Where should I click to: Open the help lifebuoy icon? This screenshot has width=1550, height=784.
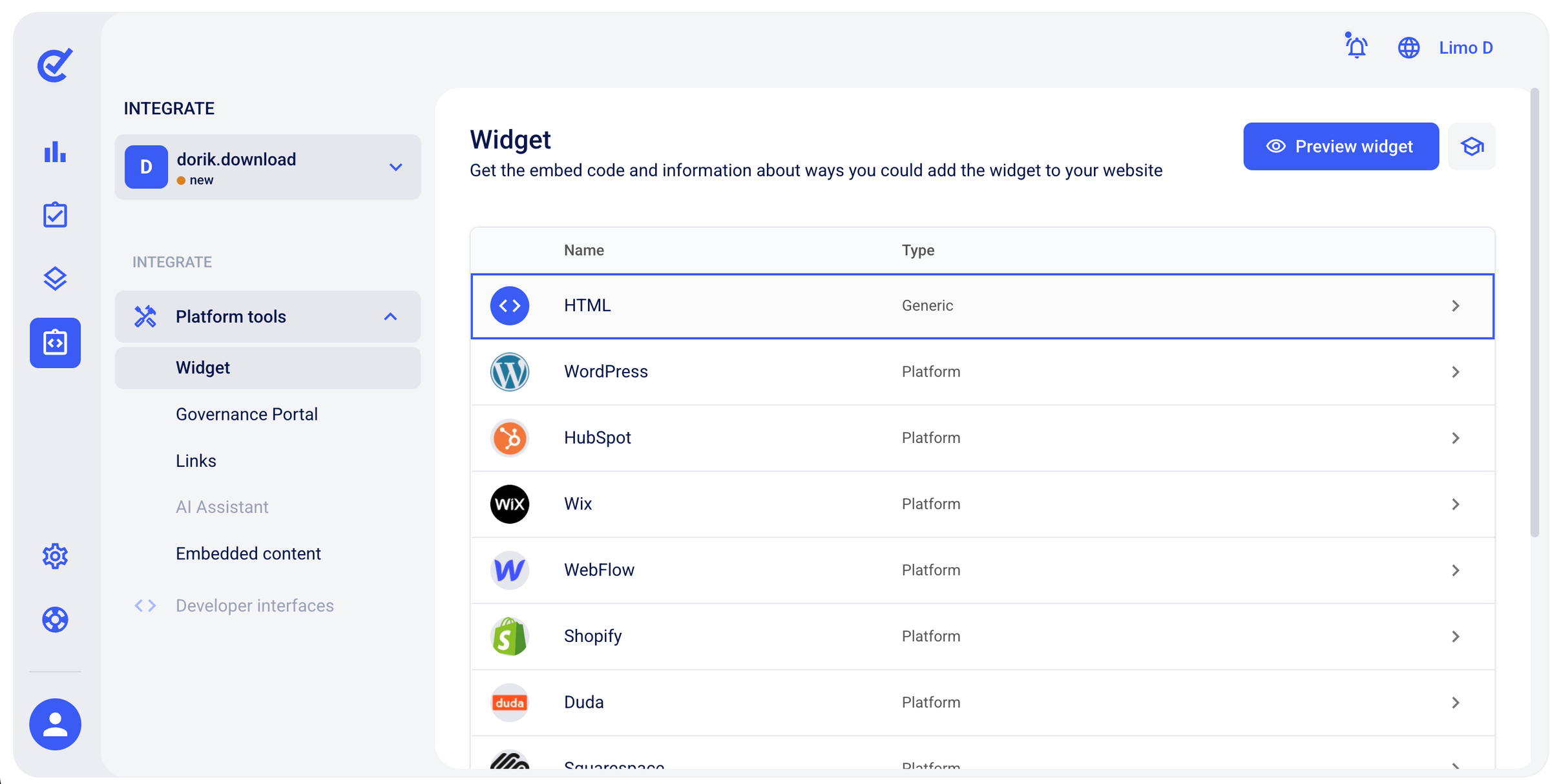coord(55,619)
